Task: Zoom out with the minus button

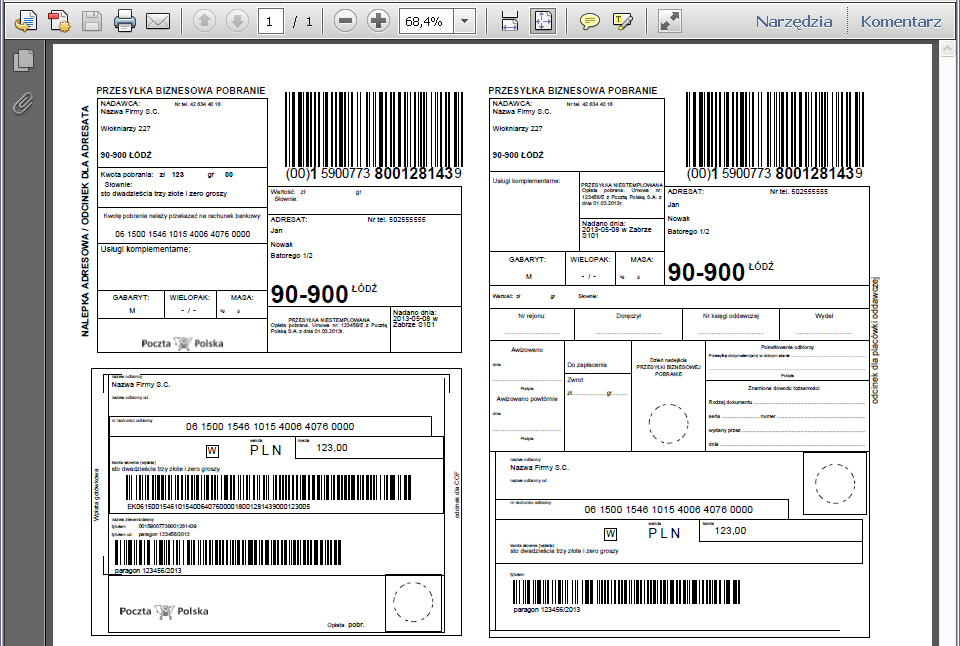Action: (x=345, y=21)
